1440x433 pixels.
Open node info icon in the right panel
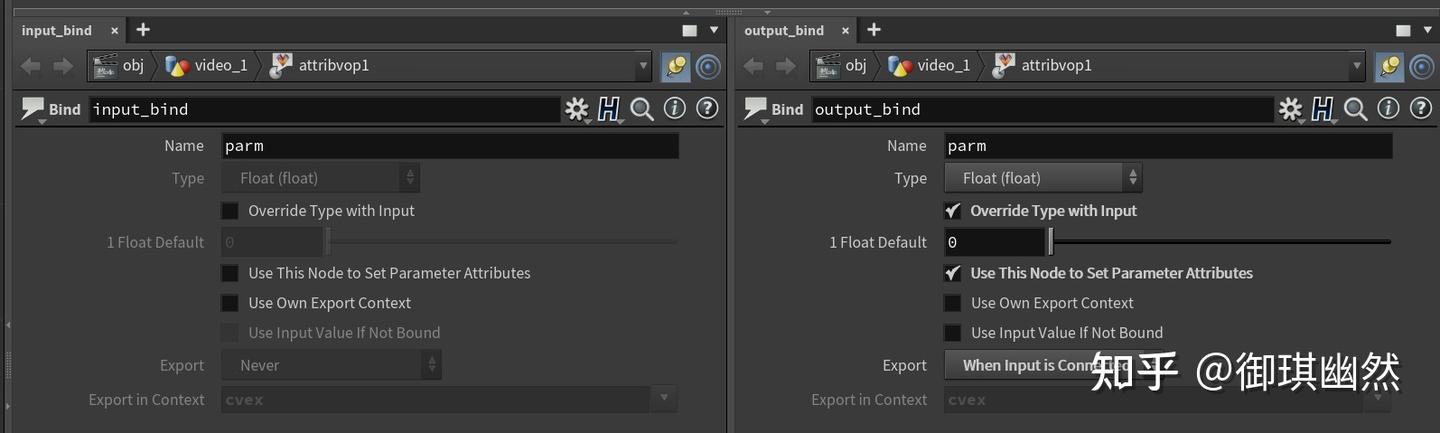1388,109
